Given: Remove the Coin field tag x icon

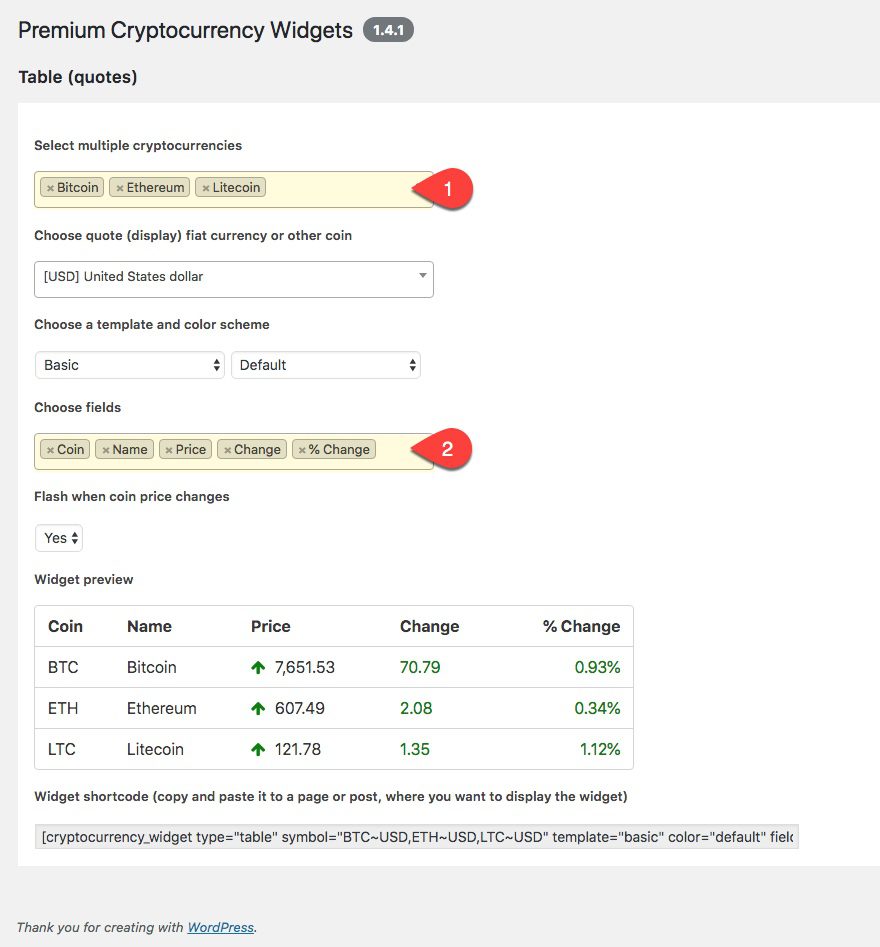Looking at the screenshot, I should [x=50, y=450].
